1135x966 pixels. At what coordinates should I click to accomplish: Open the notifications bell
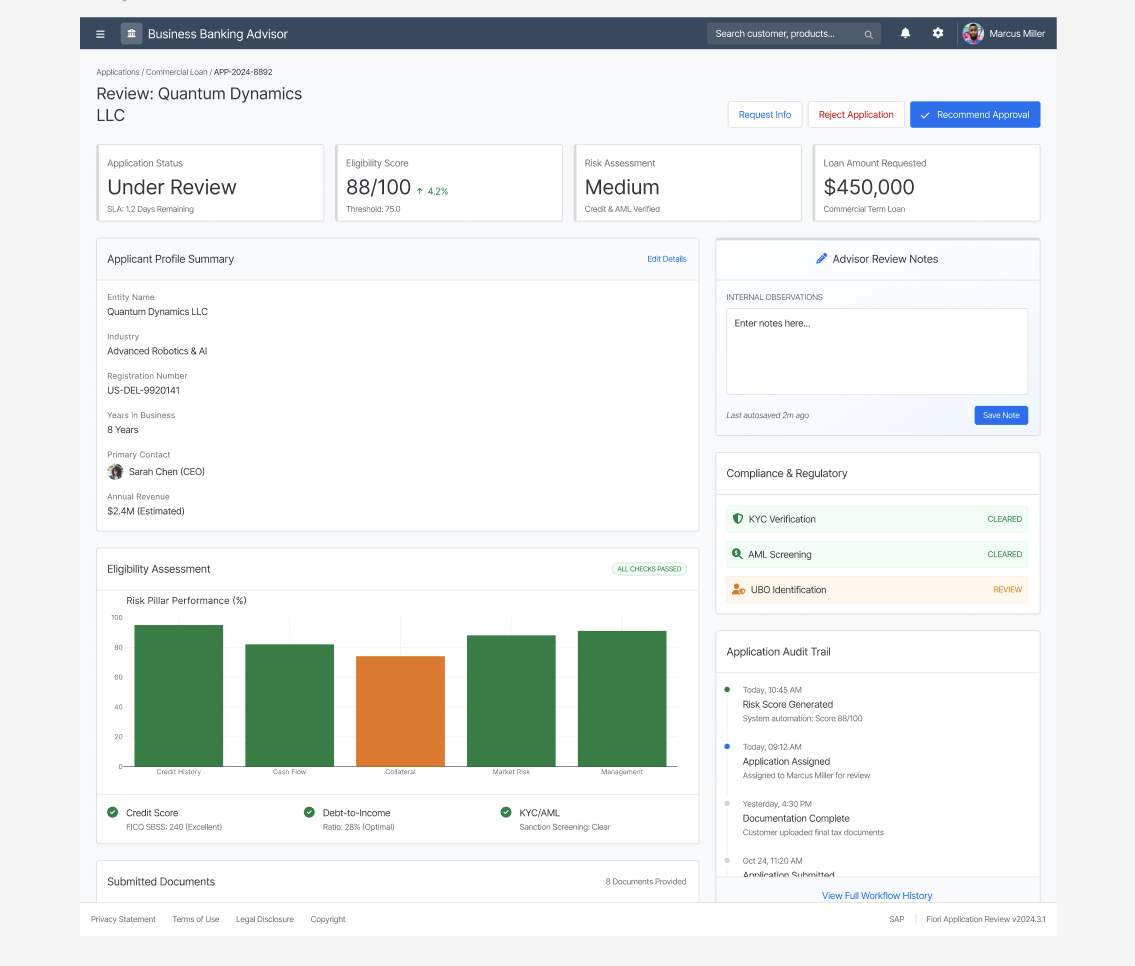point(905,33)
